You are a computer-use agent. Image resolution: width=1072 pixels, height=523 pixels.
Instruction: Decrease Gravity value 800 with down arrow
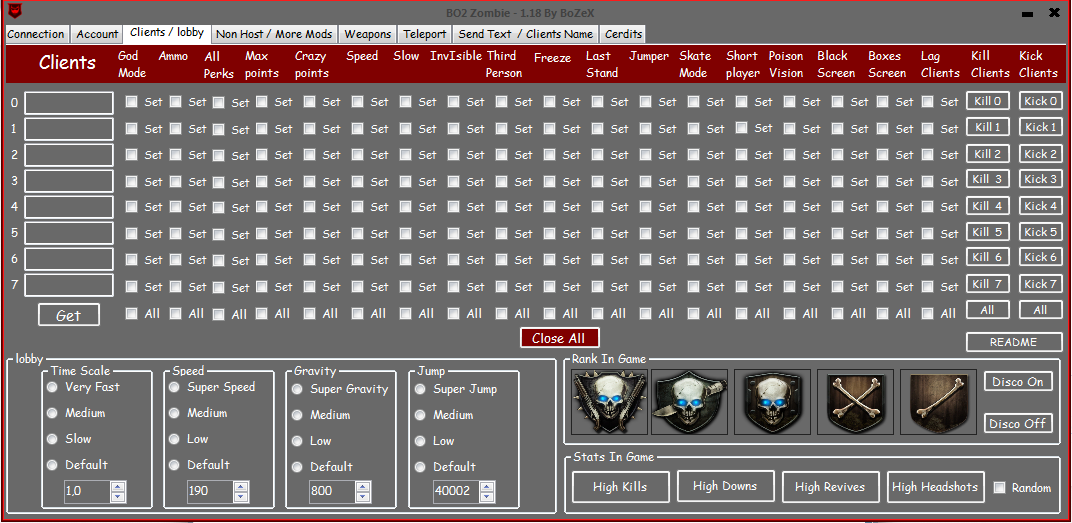pyautogui.click(x=363, y=496)
